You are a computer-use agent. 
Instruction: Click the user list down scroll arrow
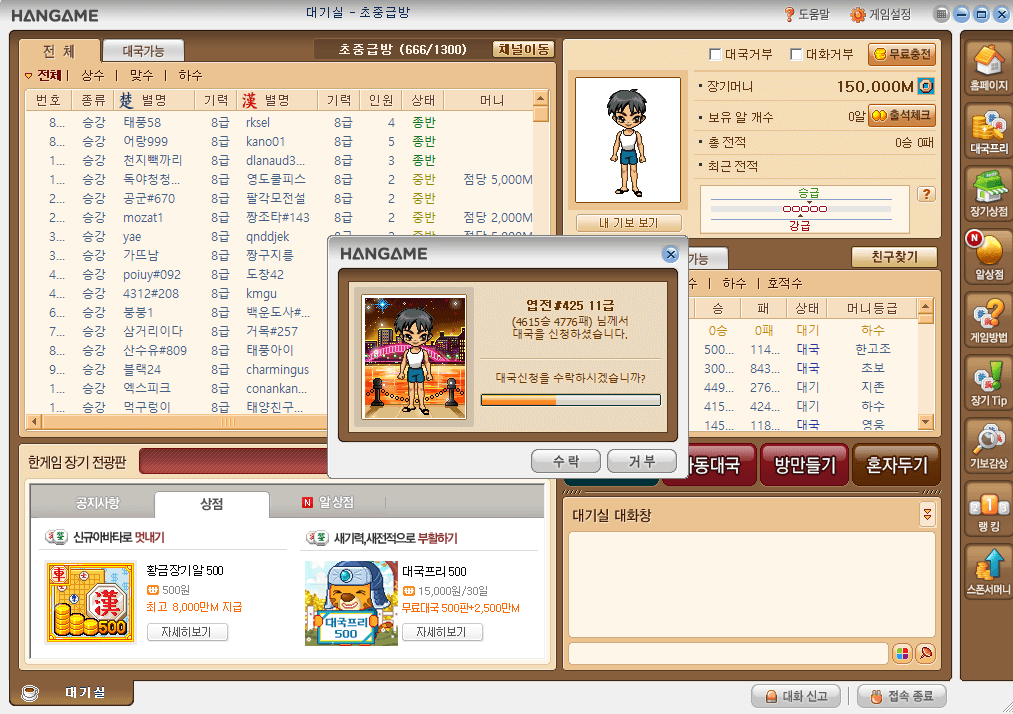(926, 421)
